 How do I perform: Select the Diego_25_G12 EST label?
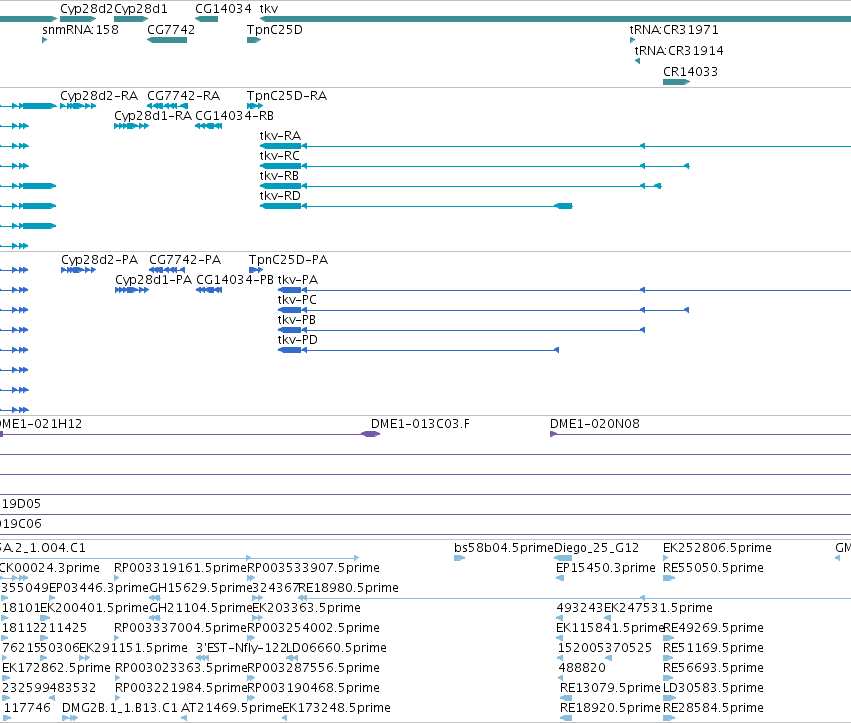(596, 548)
